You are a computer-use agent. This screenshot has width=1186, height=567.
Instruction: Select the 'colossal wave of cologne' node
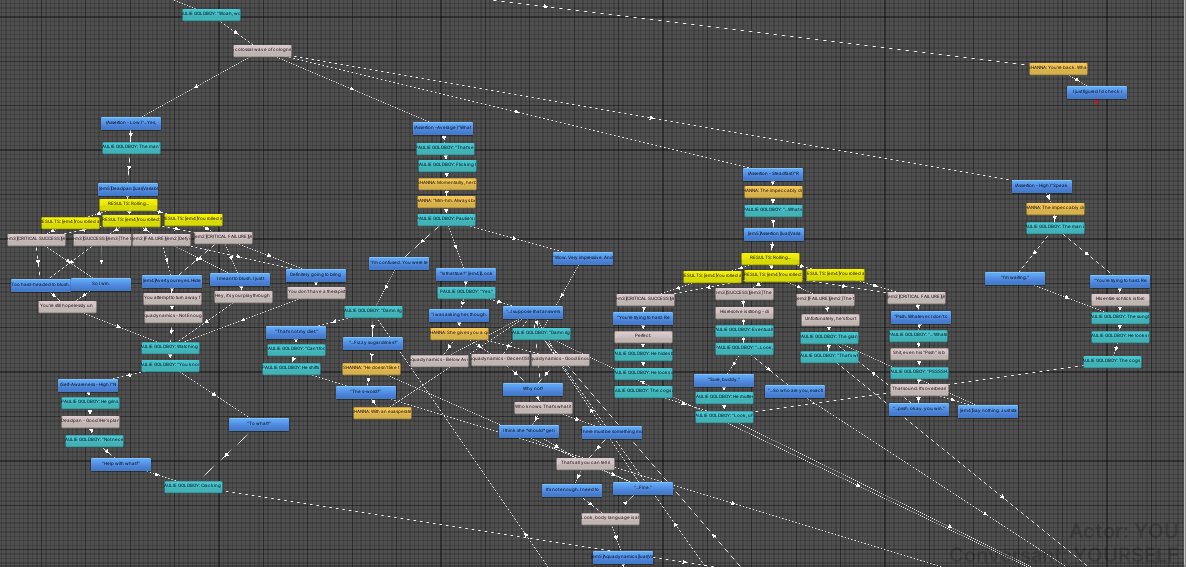(x=262, y=51)
